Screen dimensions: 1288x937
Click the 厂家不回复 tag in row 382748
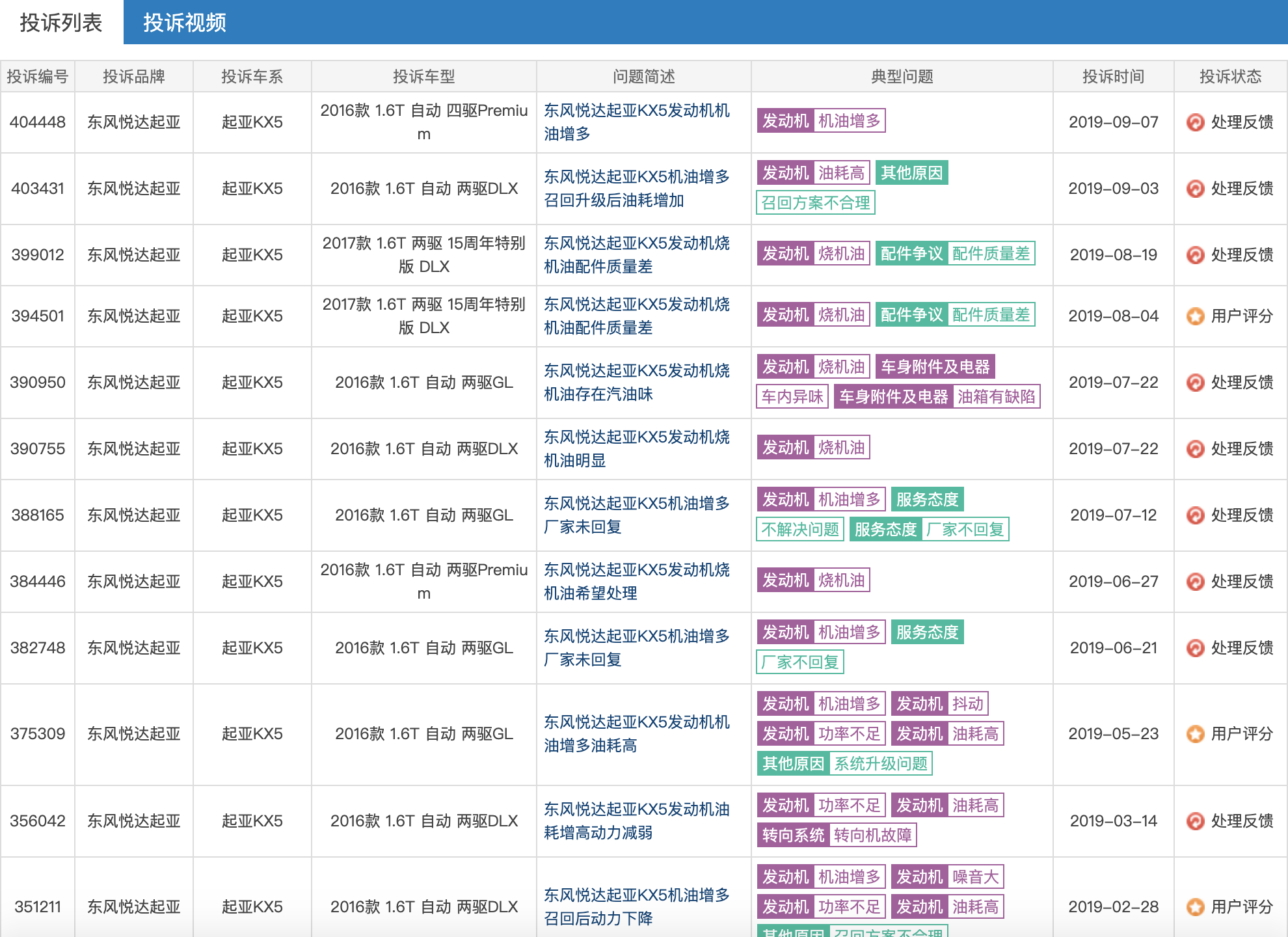click(x=800, y=662)
